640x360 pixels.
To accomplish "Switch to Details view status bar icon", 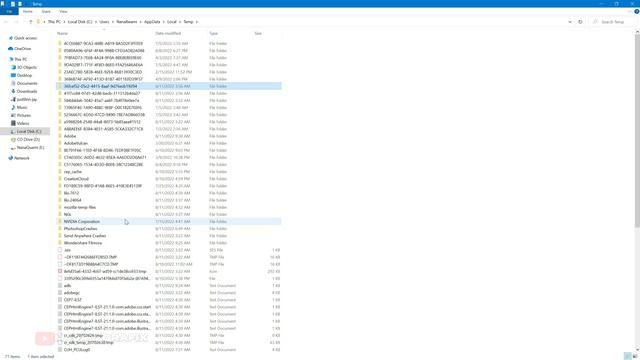I will [628, 356].
